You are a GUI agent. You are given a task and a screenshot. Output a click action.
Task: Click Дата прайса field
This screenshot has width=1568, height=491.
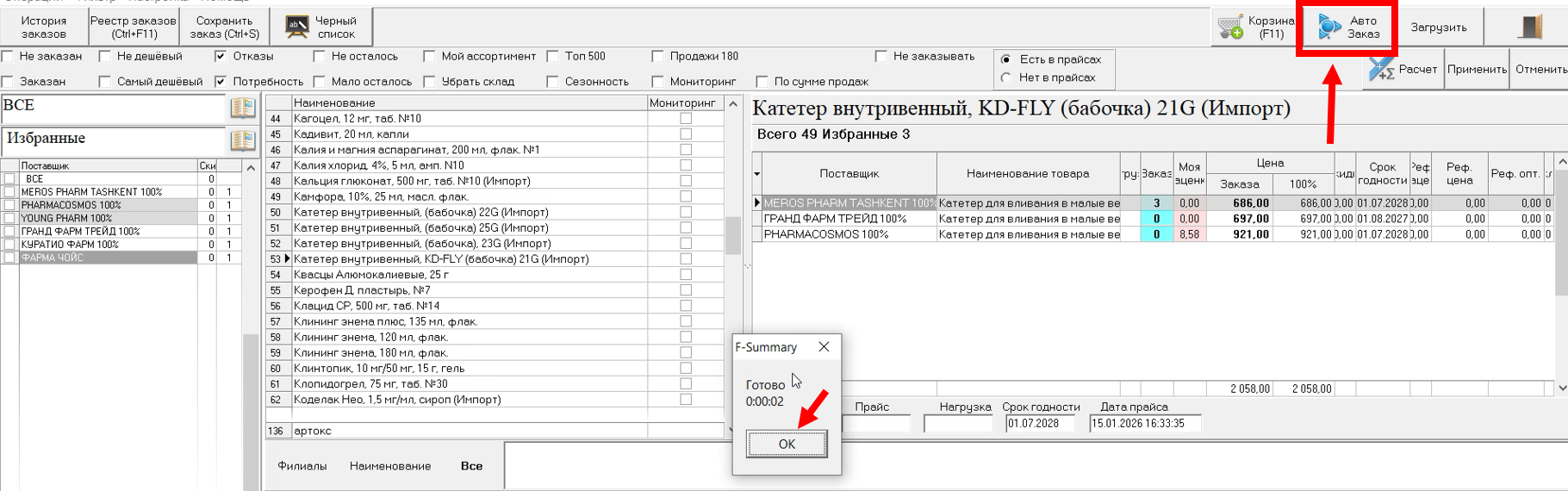point(1145,423)
